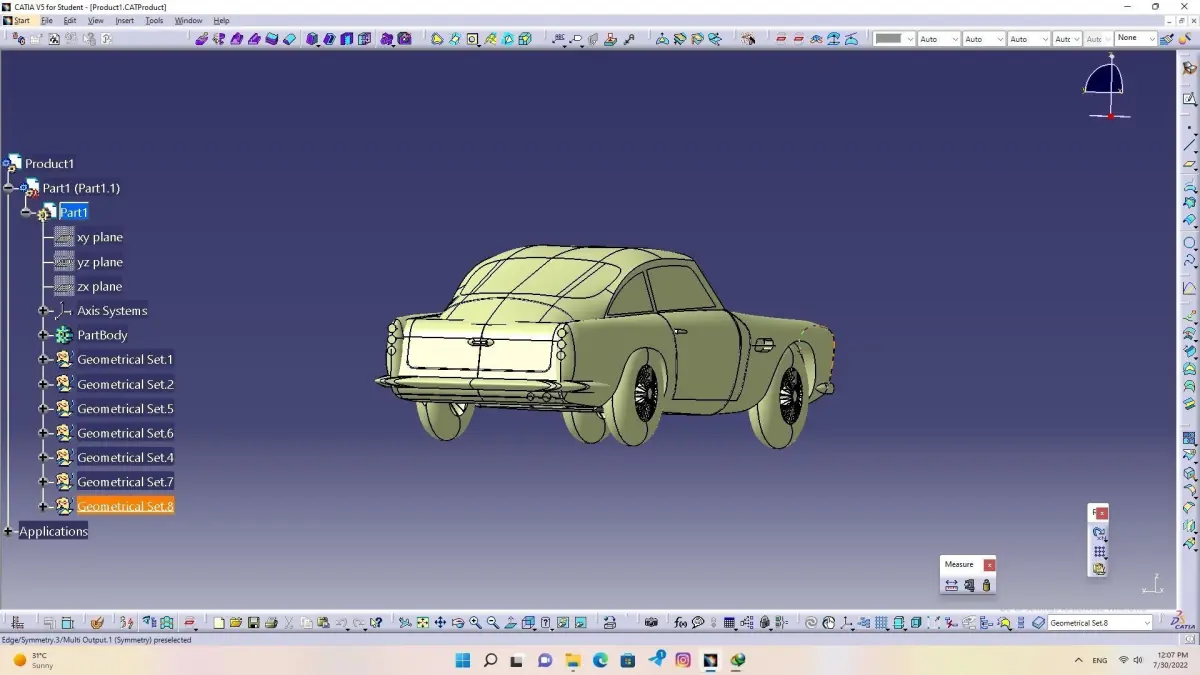
Task: Open the File menu
Action: click(x=46, y=20)
